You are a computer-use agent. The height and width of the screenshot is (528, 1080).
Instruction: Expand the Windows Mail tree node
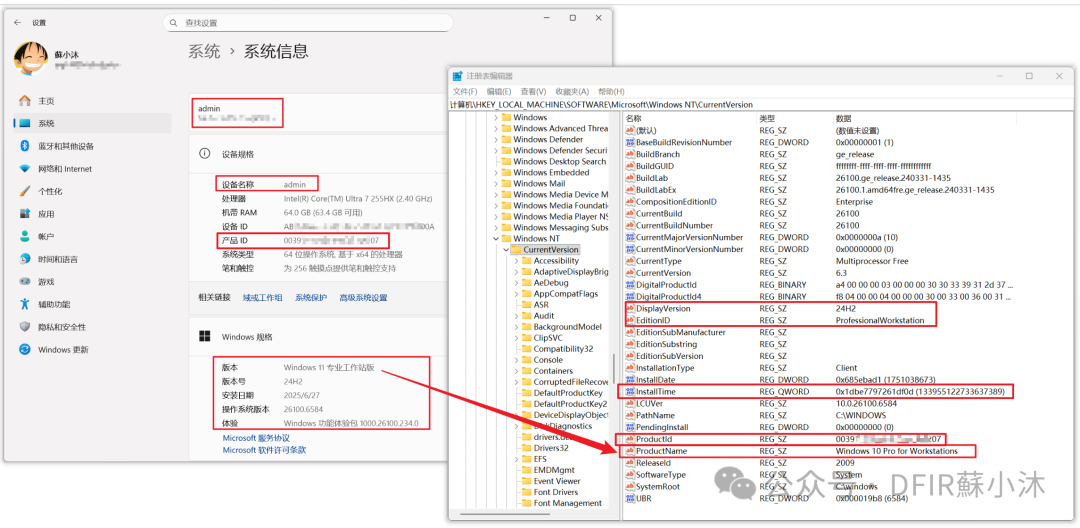point(495,183)
